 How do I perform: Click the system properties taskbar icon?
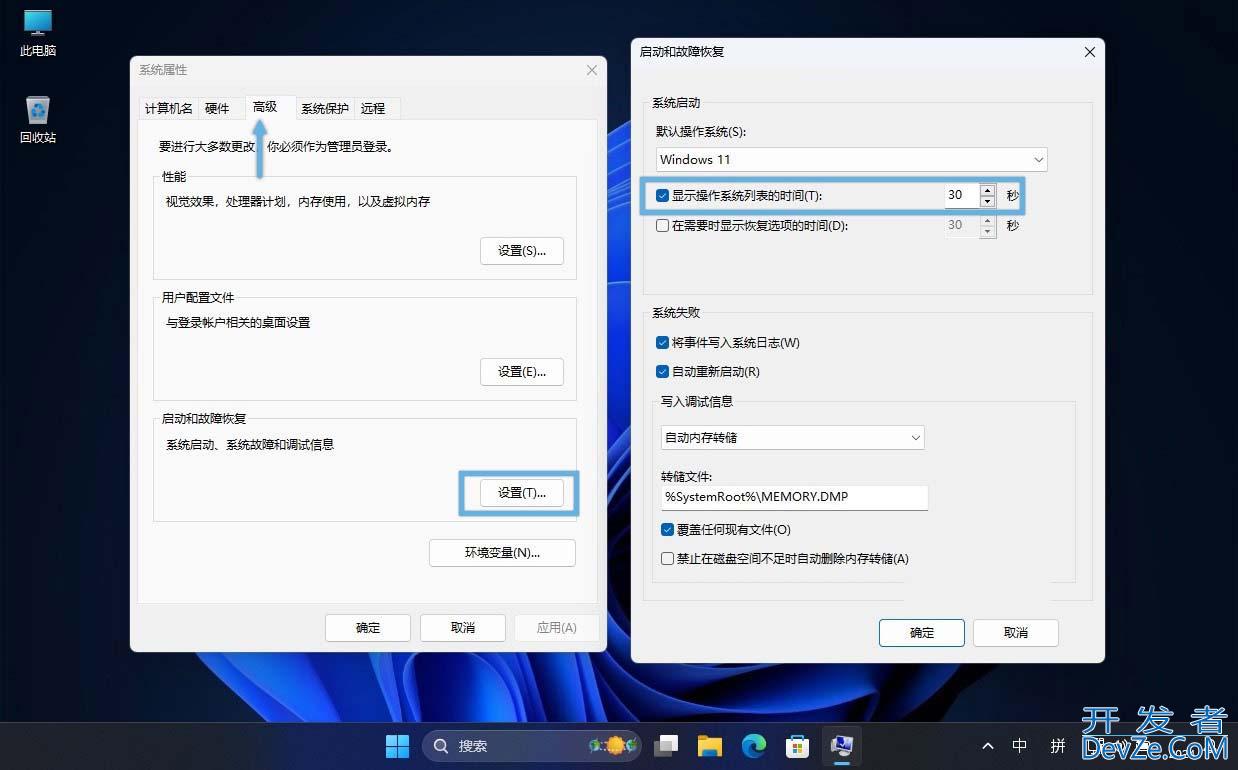coord(841,745)
